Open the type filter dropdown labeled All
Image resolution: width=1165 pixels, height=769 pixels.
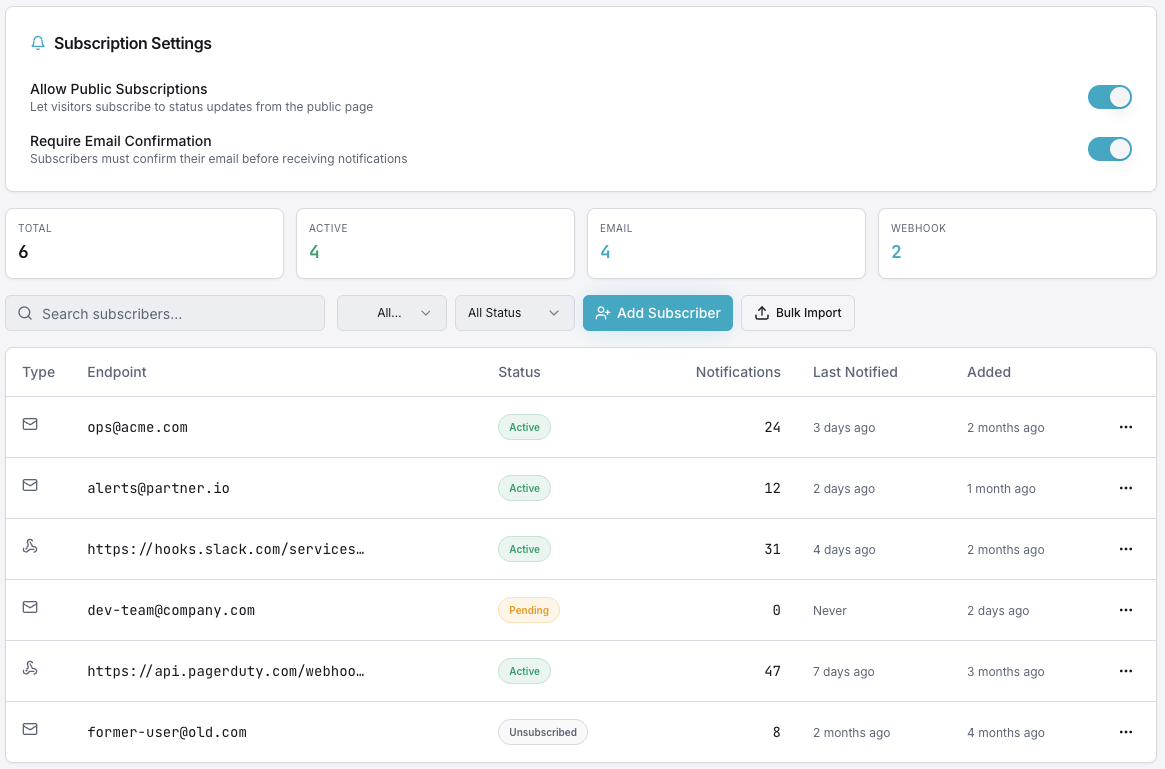(391, 313)
